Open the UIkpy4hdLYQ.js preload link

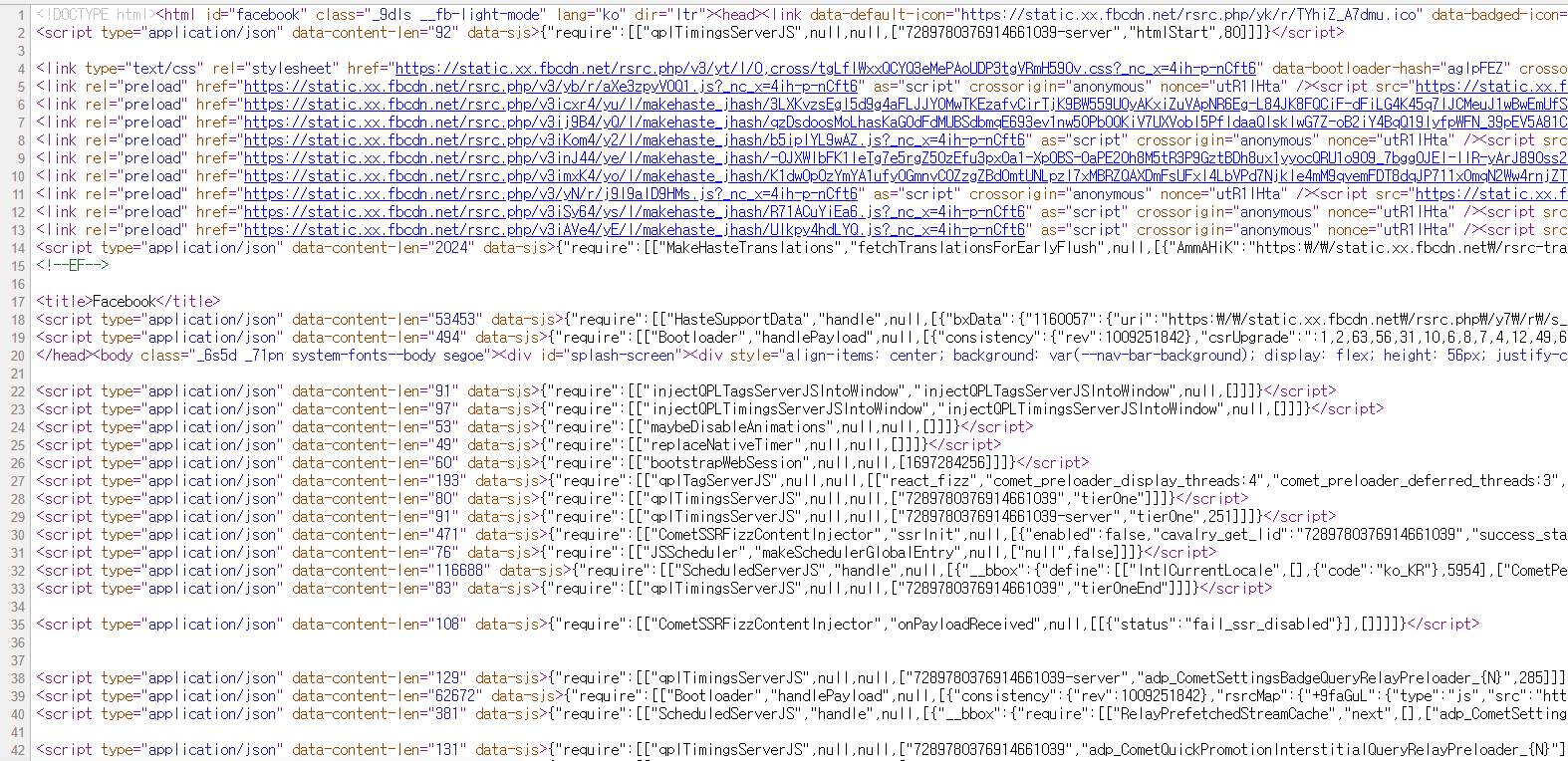(635, 229)
